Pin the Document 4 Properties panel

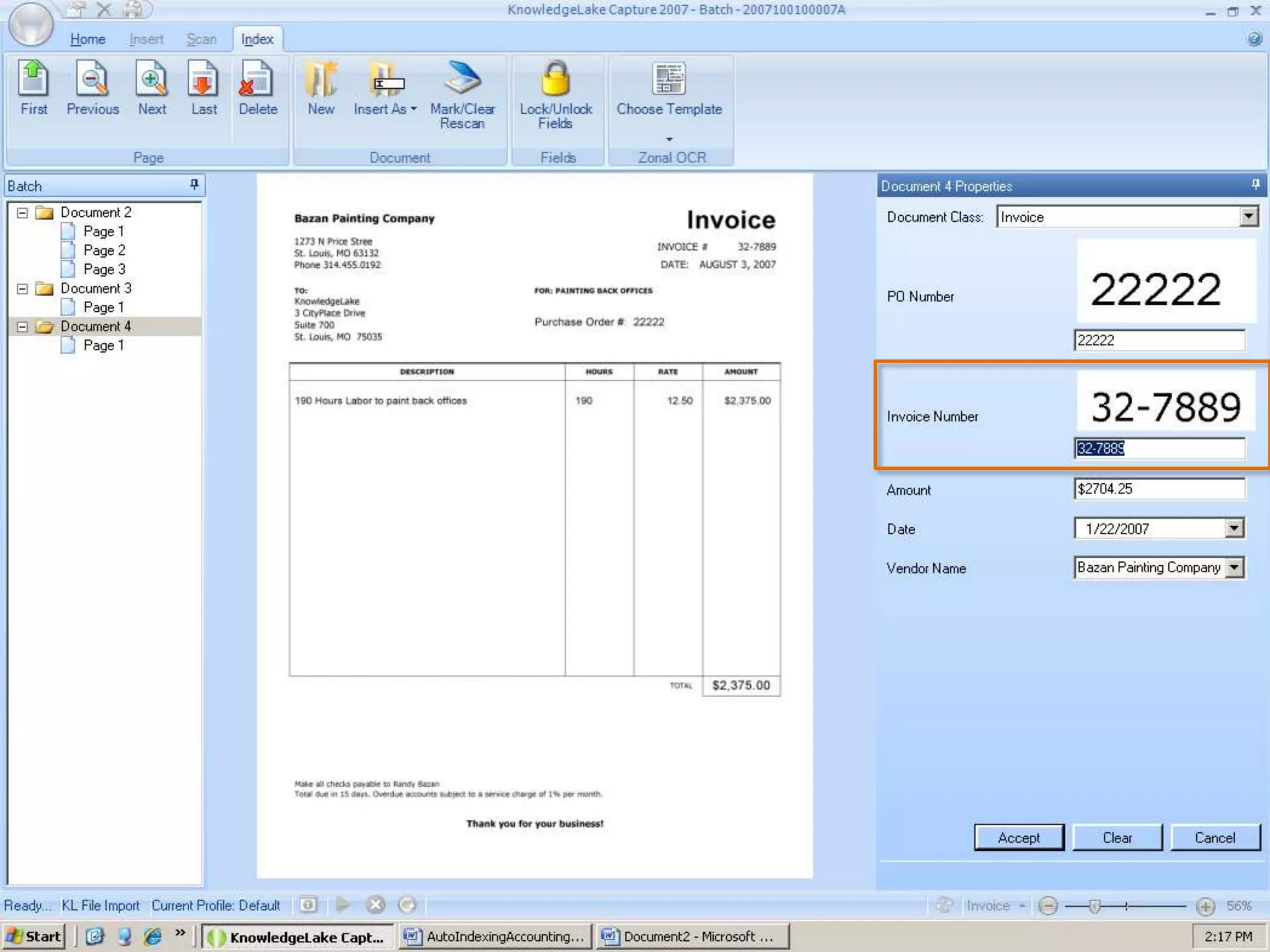(1255, 185)
